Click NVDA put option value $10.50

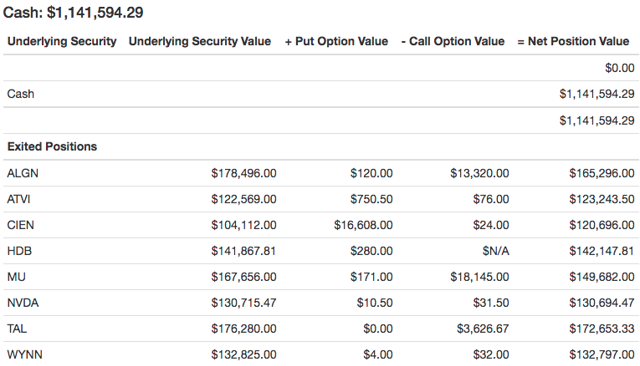(375, 303)
